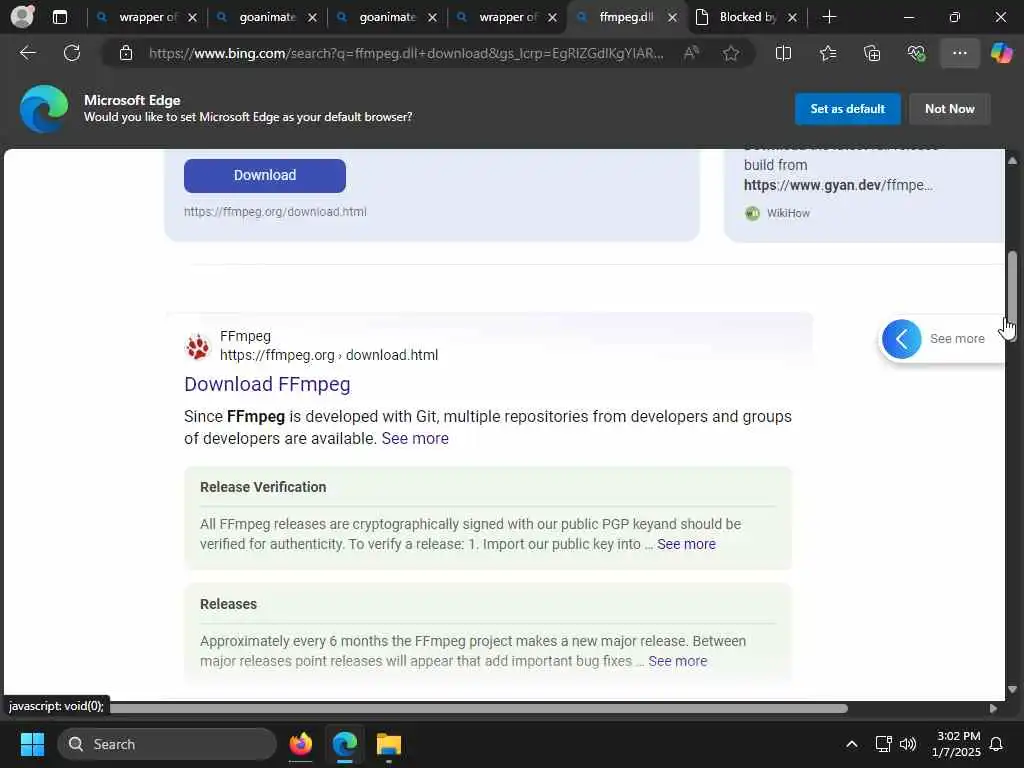1024x768 pixels.
Task: Click the WikiHow source icon
Action: pyautogui.click(x=752, y=213)
